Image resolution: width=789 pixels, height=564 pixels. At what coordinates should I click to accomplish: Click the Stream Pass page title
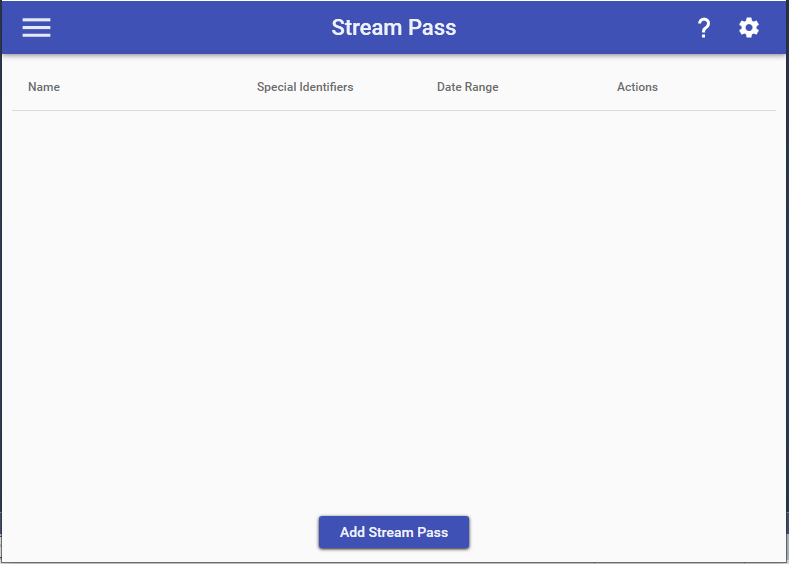(x=394, y=28)
